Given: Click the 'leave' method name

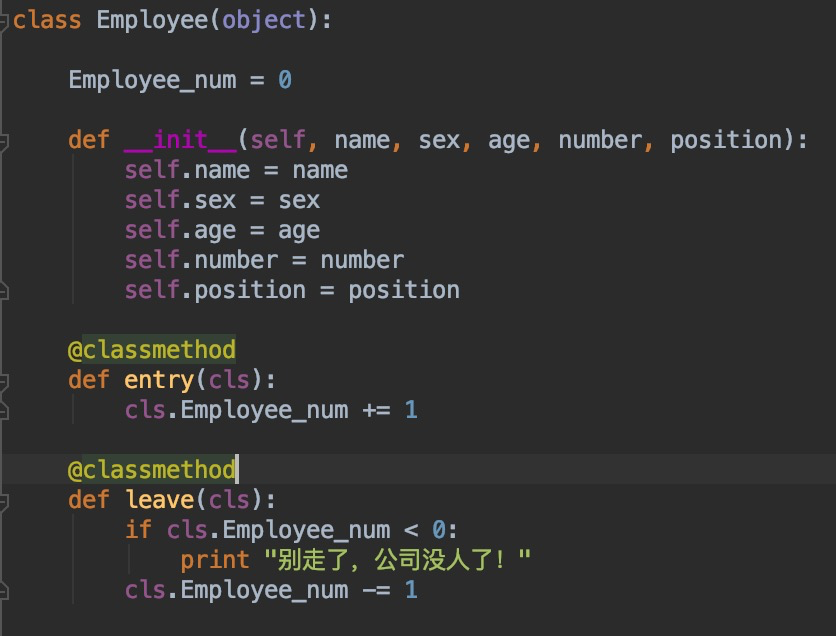Looking at the screenshot, I should click(x=159, y=500).
